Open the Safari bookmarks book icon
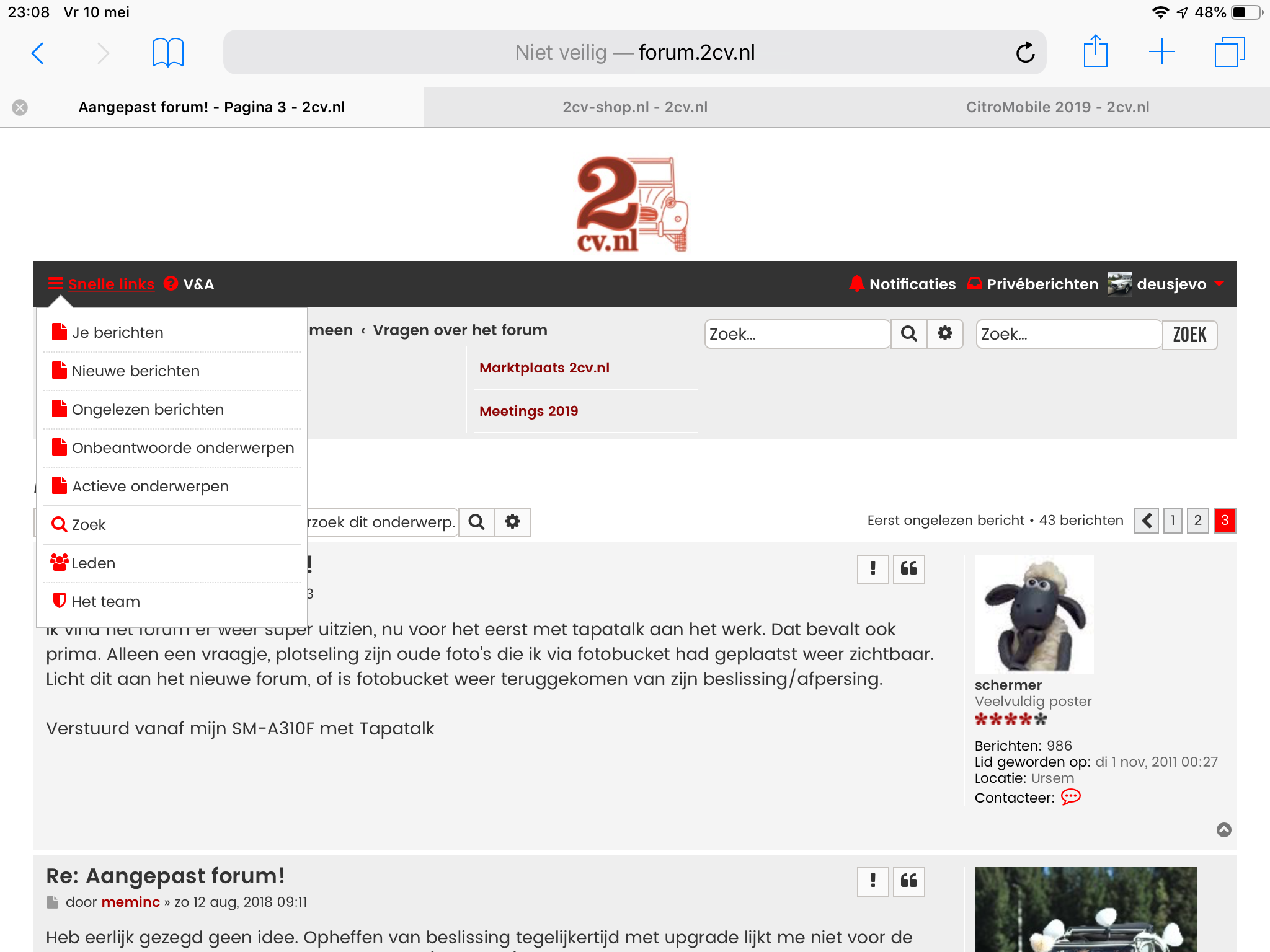This screenshot has width=1270, height=952. tap(168, 53)
